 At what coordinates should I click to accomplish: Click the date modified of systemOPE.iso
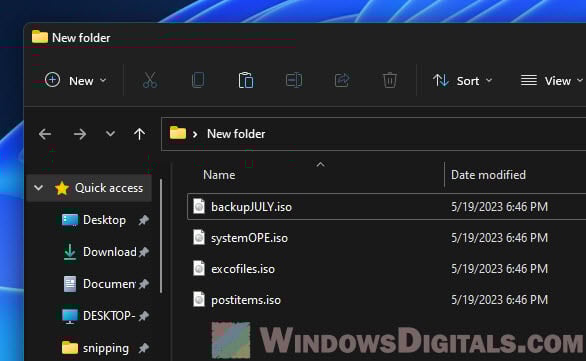[x=499, y=238]
